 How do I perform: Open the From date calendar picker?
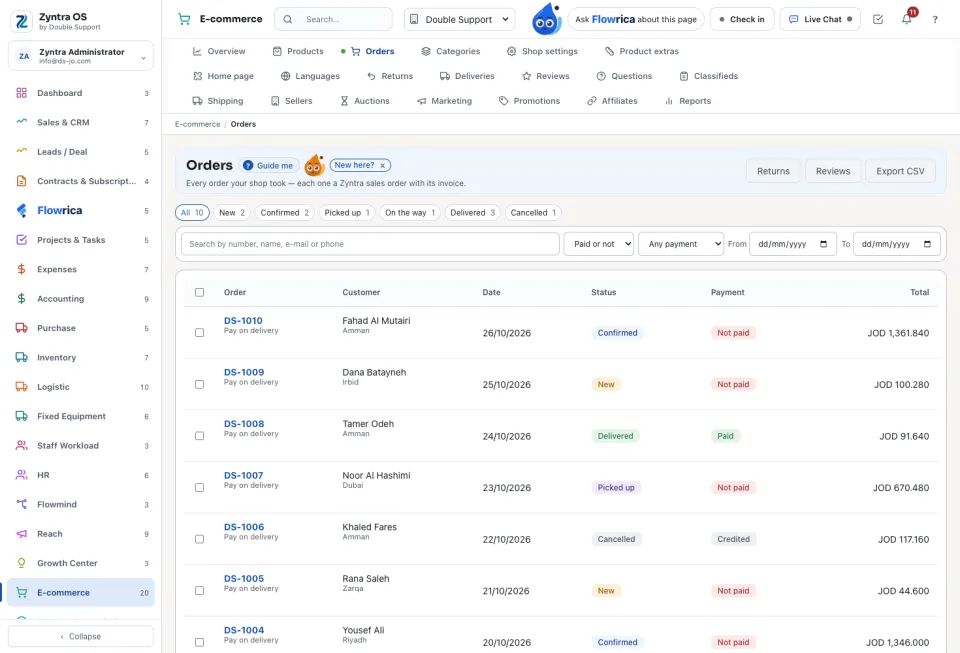pyautogui.click(x=823, y=244)
